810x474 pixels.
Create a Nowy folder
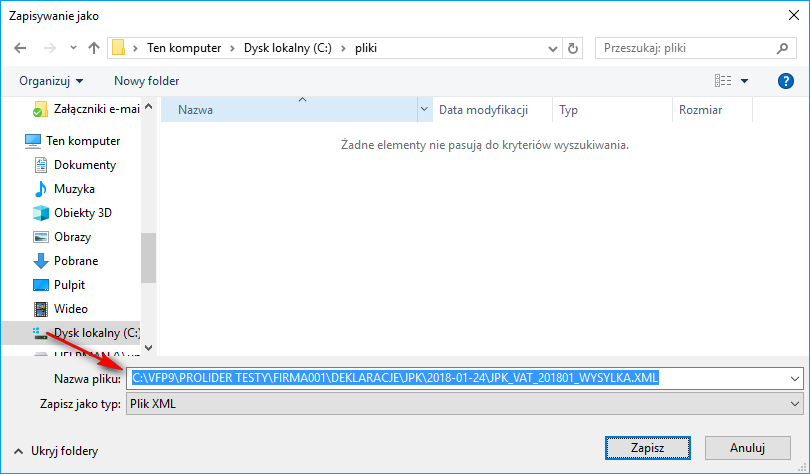147,81
